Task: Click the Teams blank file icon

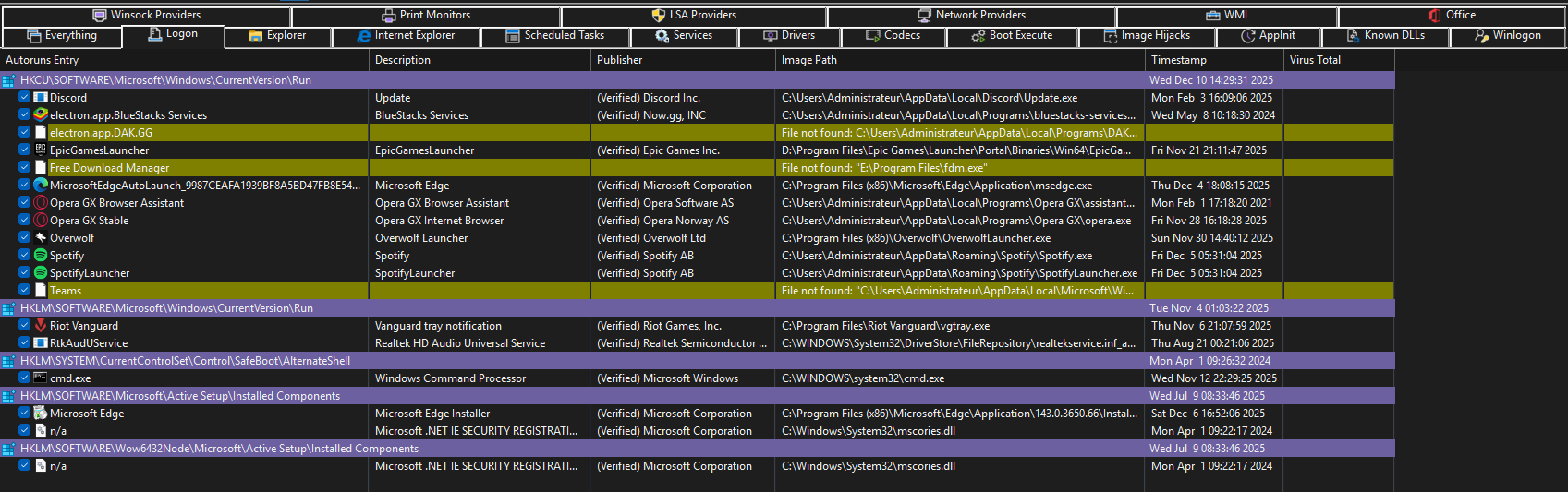Action: click(41, 290)
